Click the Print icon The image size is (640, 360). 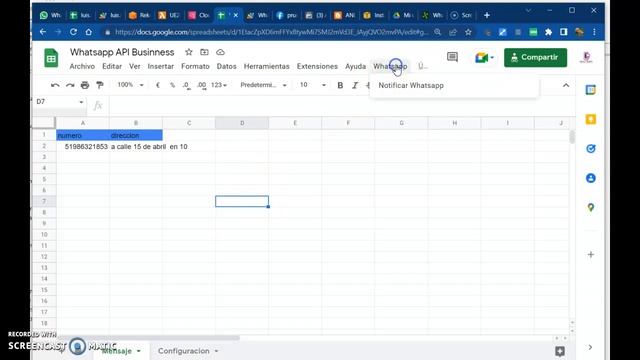pos(85,85)
